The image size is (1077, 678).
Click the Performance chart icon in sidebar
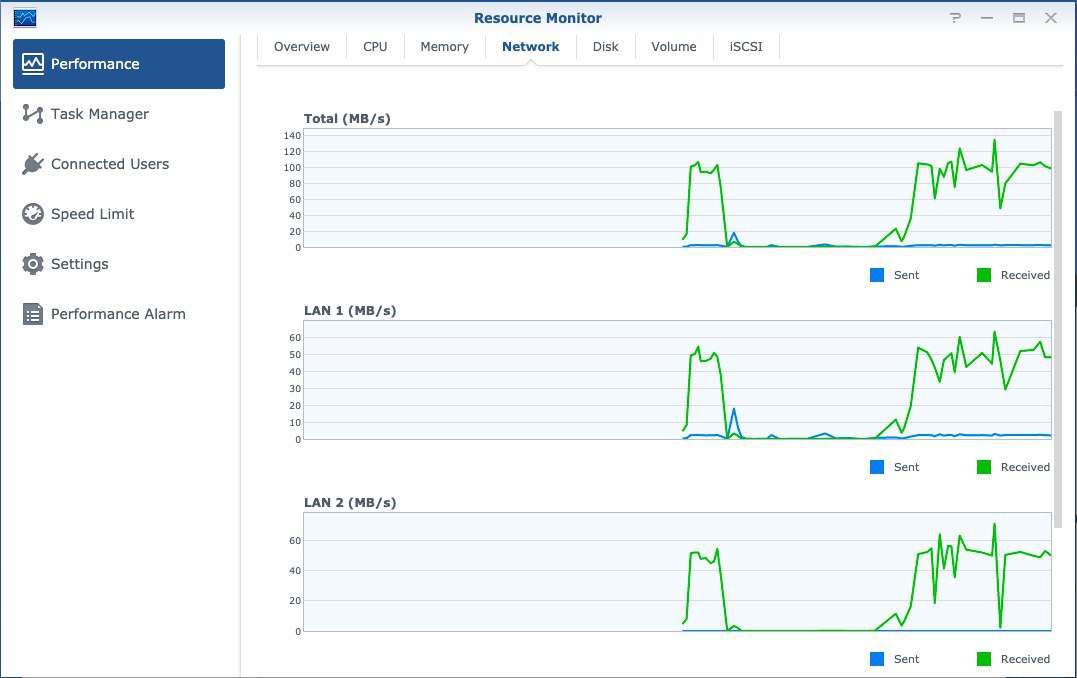coord(32,64)
